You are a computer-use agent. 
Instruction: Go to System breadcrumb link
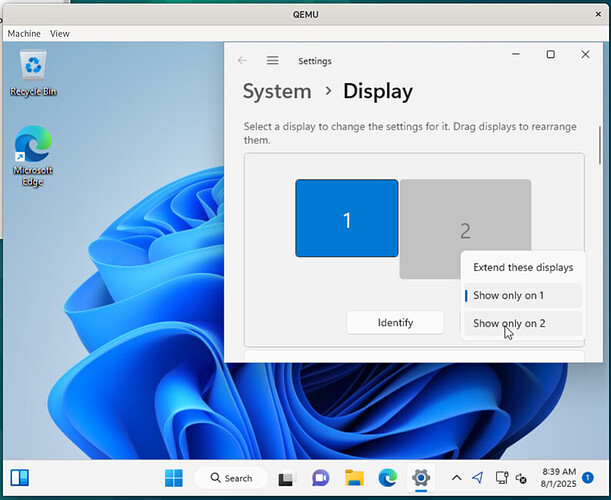pyautogui.click(x=277, y=92)
